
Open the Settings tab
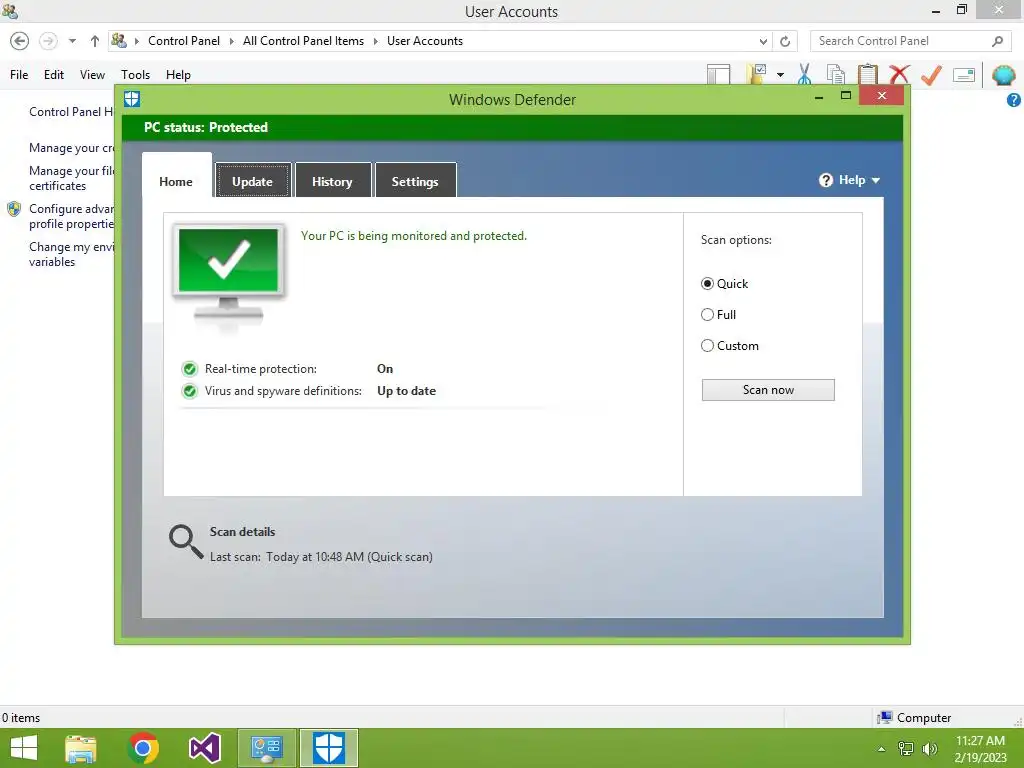[x=415, y=181]
